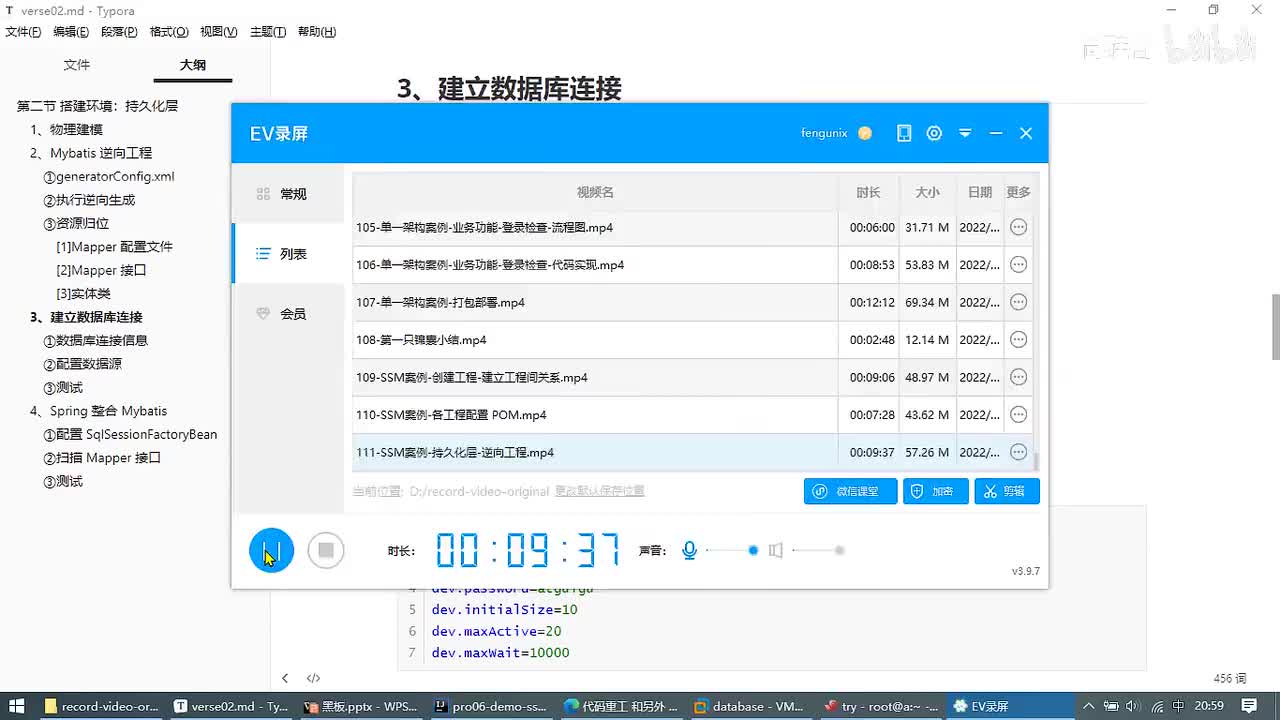This screenshot has width=1280, height=720.
Task: Open more options for 110 POM.mp4 row
Action: click(x=1018, y=415)
